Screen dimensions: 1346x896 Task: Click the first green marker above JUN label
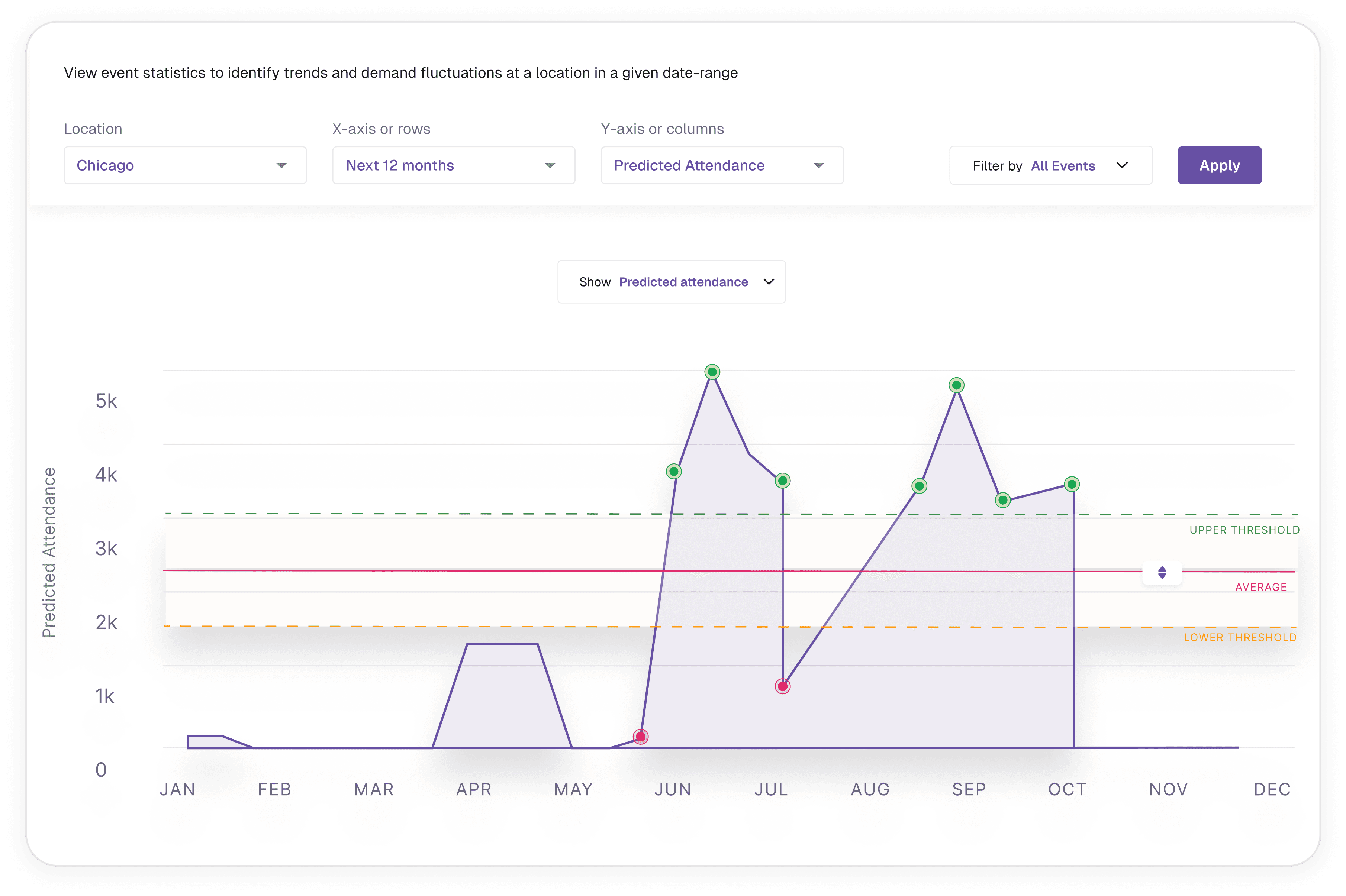(x=674, y=472)
